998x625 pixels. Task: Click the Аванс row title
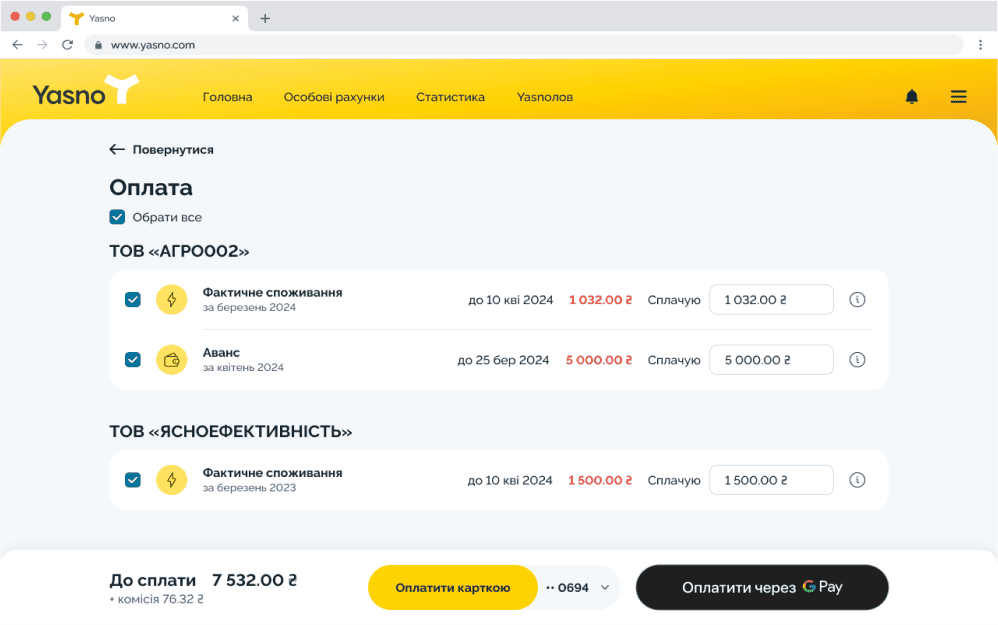coord(221,353)
